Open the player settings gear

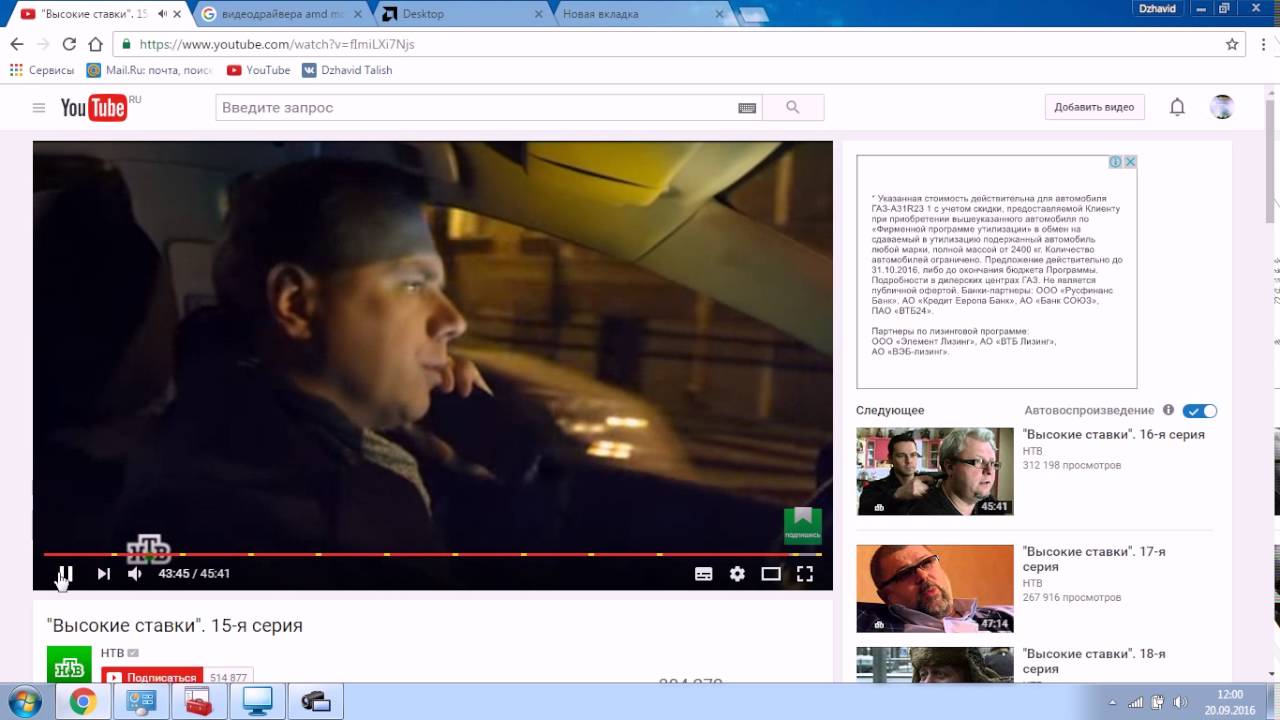(737, 574)
